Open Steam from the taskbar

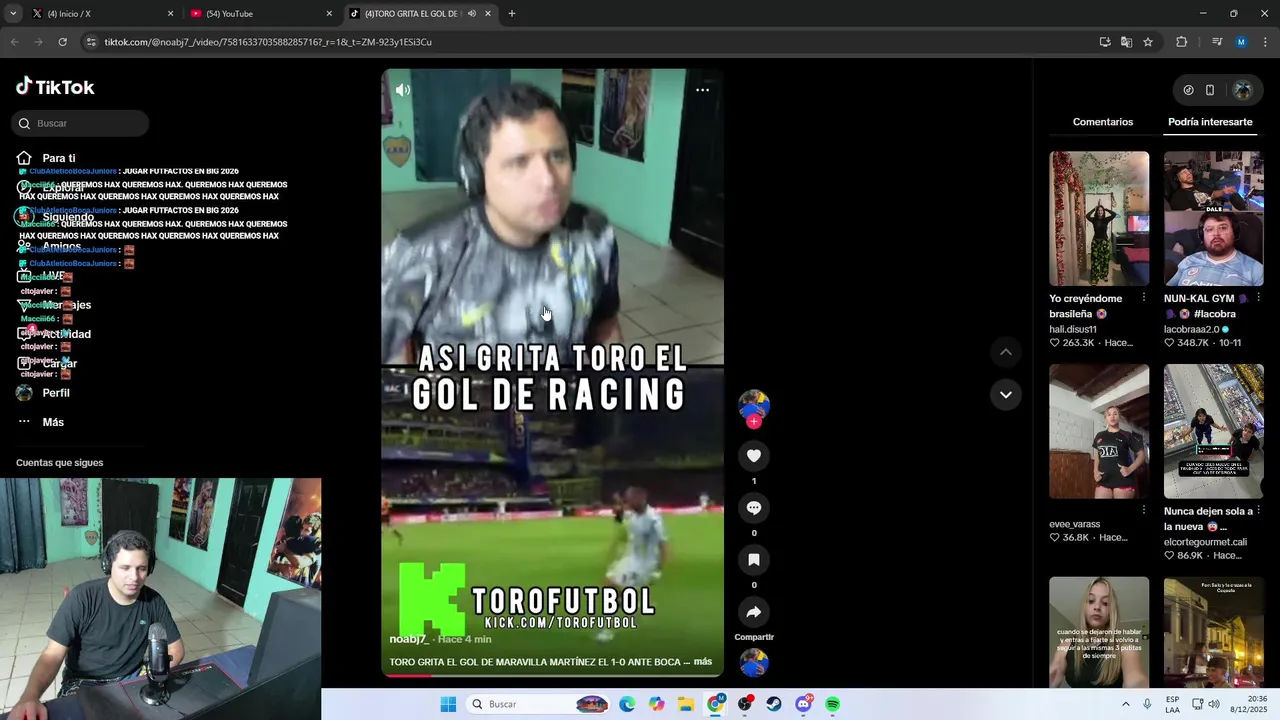coord(774,704)
